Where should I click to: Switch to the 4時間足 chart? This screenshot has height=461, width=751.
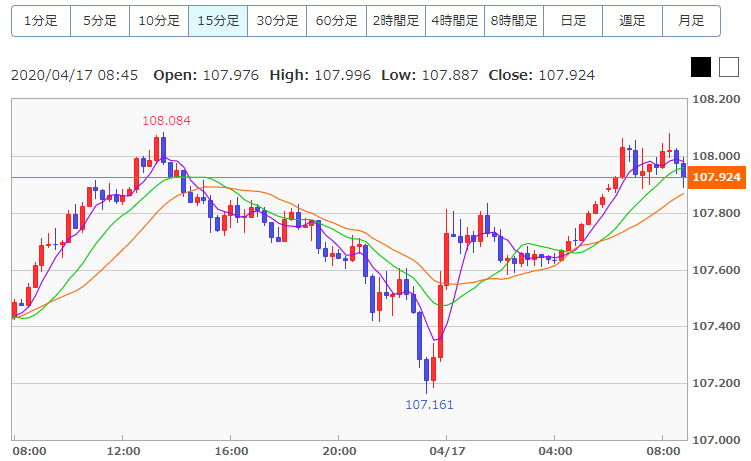pos(455,21)
